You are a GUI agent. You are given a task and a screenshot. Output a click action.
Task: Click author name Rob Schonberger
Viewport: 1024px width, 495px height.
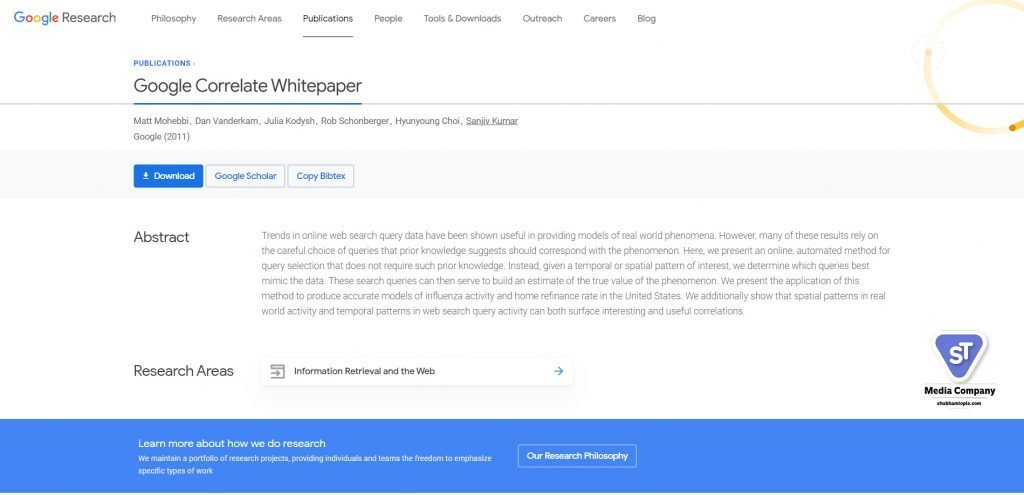355,121
